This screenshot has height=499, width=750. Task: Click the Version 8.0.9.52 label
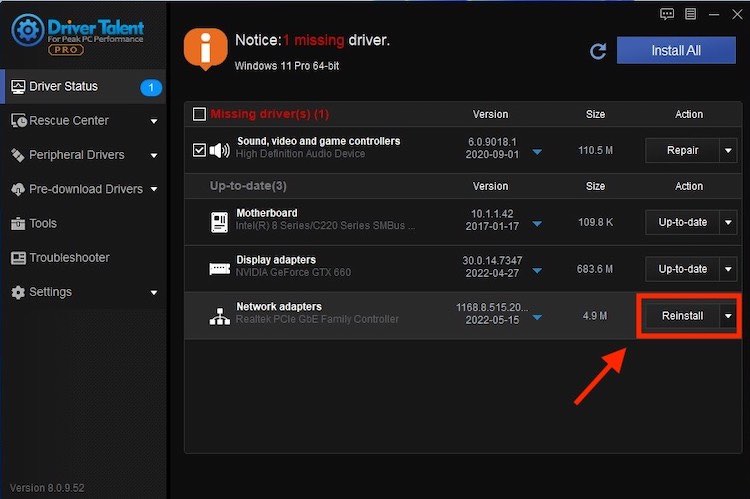pos(47,488)
